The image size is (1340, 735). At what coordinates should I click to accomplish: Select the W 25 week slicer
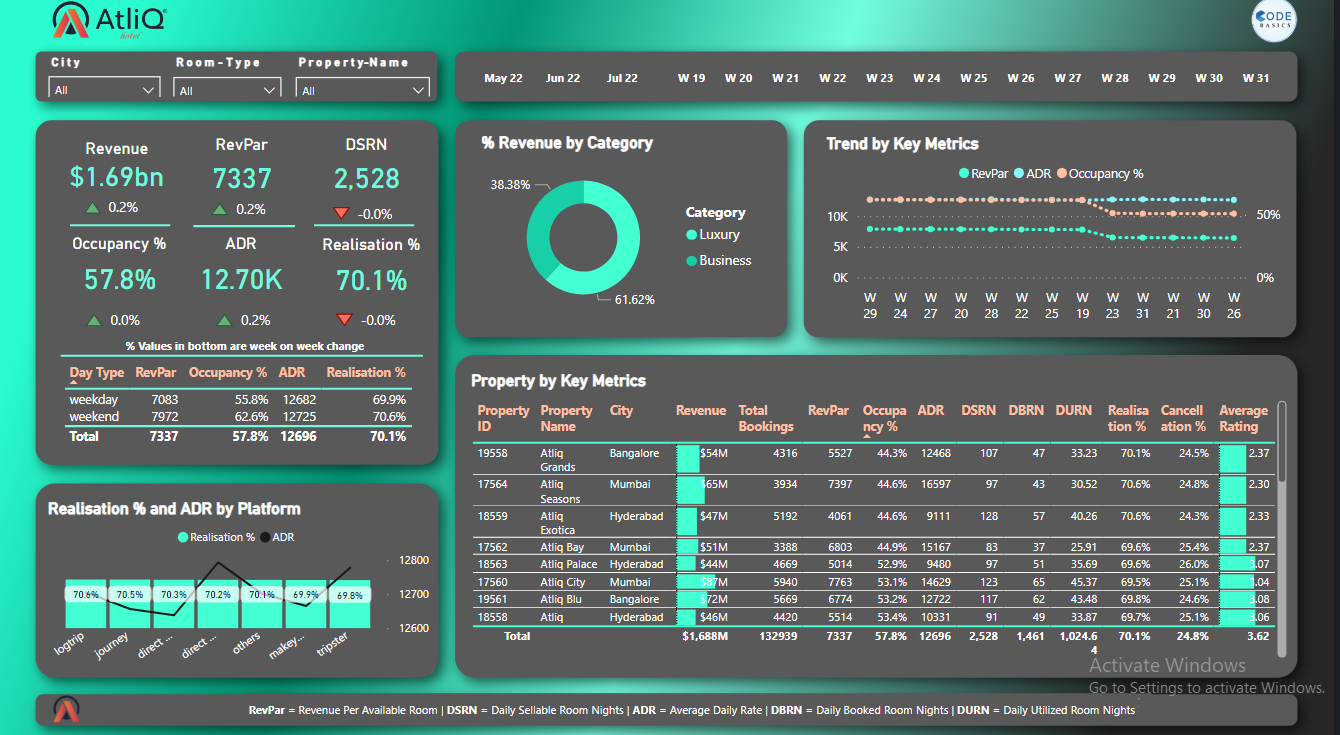coord(973,78)
